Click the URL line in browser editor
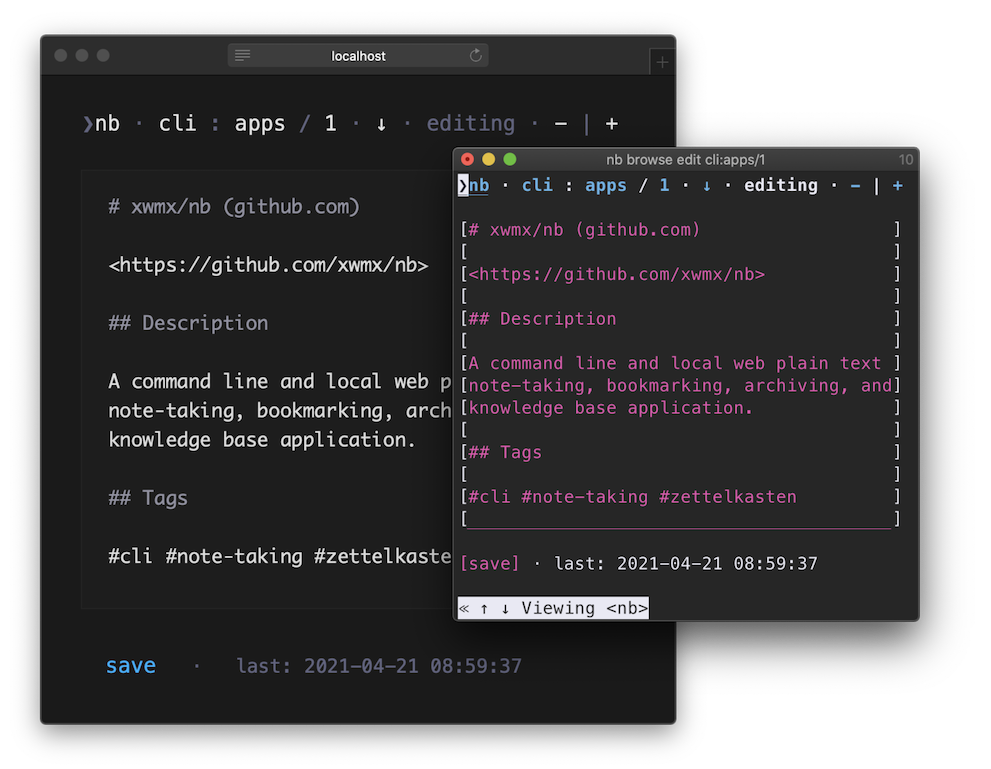Image resolution: width=991 pixels, height=769 pixels. click(x=269, y=265)
